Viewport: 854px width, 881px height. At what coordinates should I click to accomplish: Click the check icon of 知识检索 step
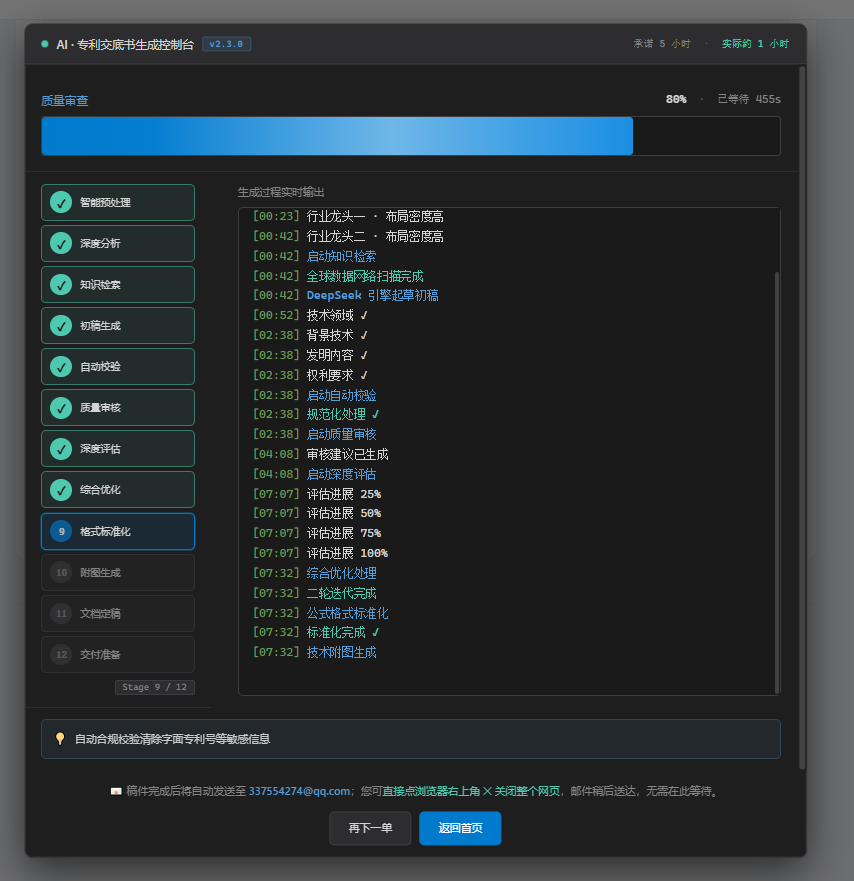tap(61, 284)
